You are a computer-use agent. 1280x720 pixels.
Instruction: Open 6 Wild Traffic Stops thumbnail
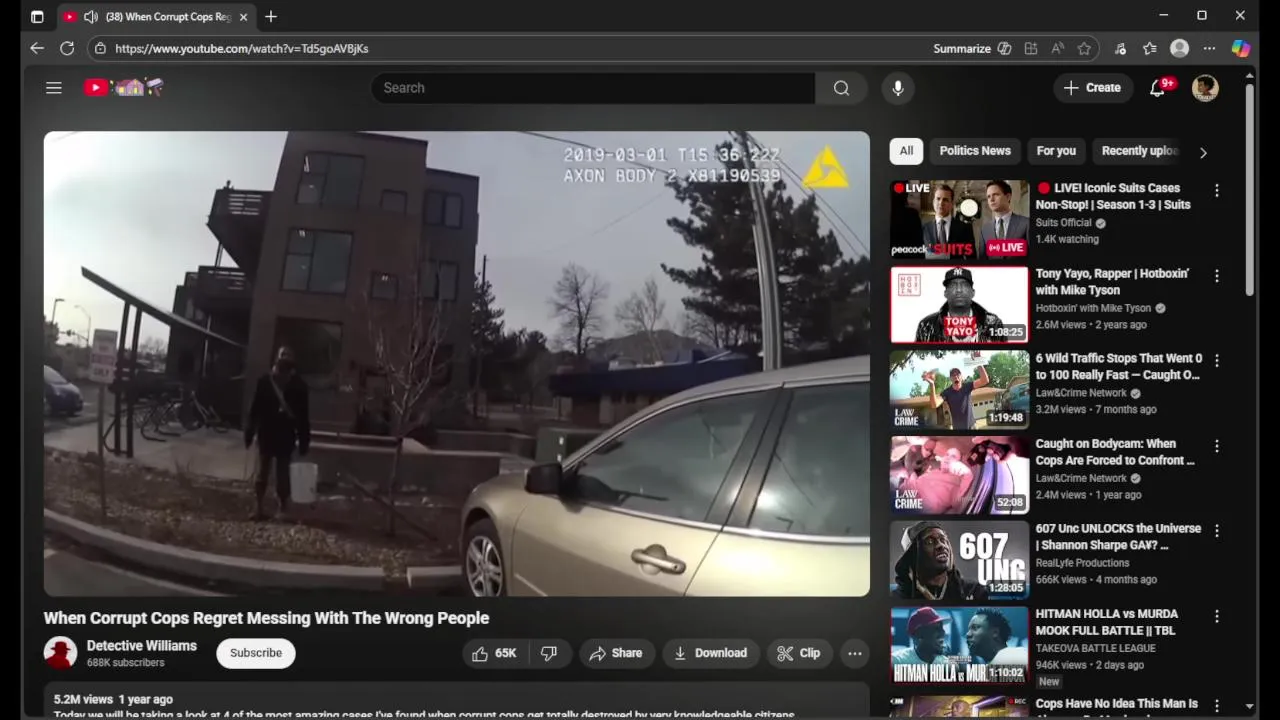click(x=959, y=389)
